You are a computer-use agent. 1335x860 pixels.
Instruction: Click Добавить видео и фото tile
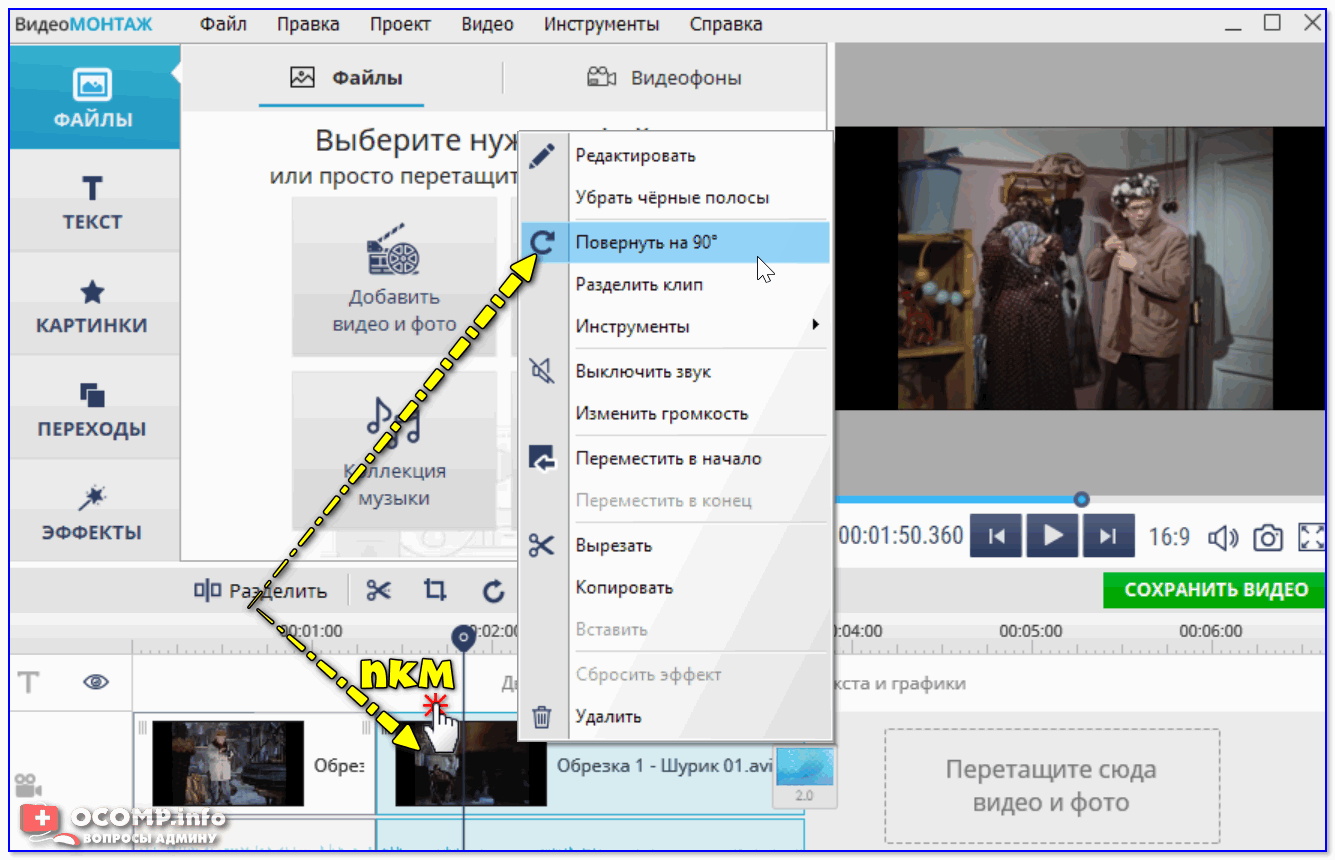[394, 277]
